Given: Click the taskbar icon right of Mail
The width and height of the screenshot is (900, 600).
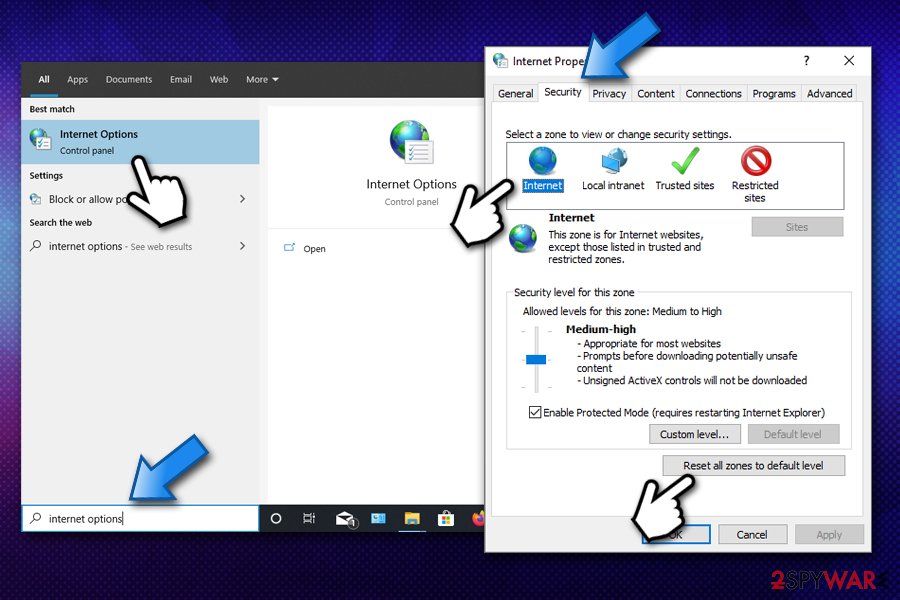Looking at the screenshot, I should pos(378,519).
